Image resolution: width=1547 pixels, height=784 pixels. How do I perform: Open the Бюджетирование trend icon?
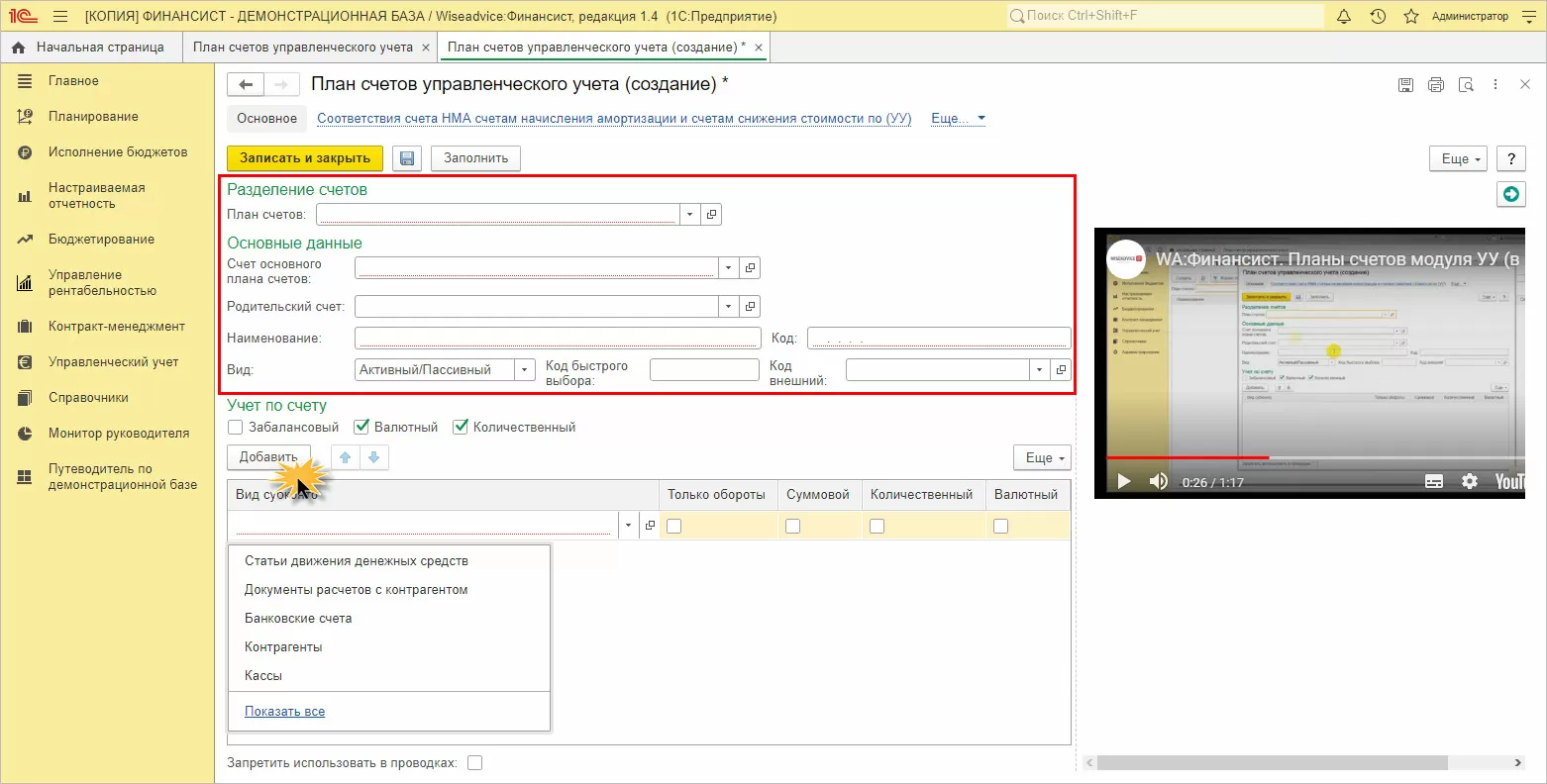point(25,240)
